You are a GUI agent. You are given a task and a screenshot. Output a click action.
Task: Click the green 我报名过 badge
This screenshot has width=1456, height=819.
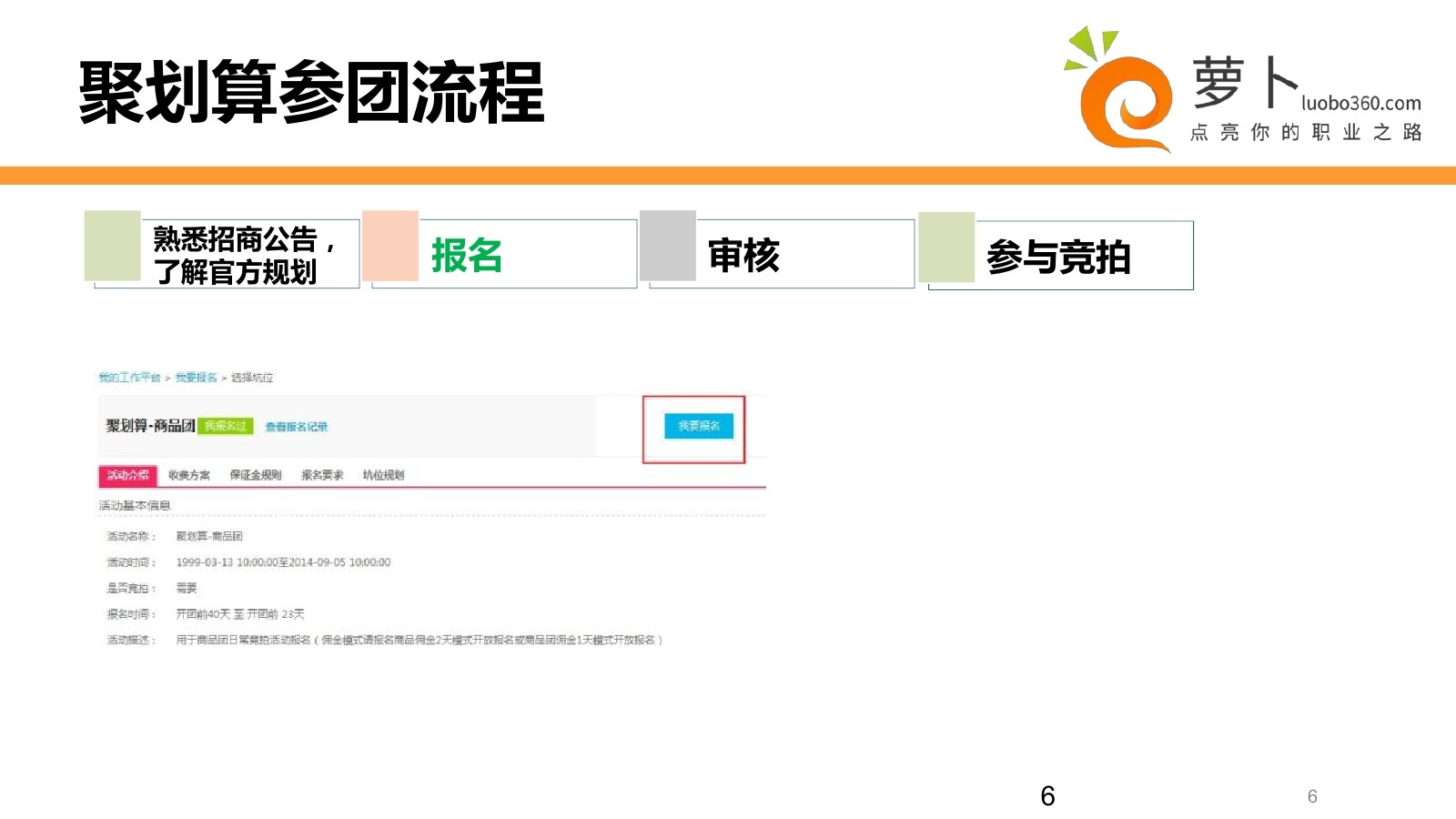226,426
